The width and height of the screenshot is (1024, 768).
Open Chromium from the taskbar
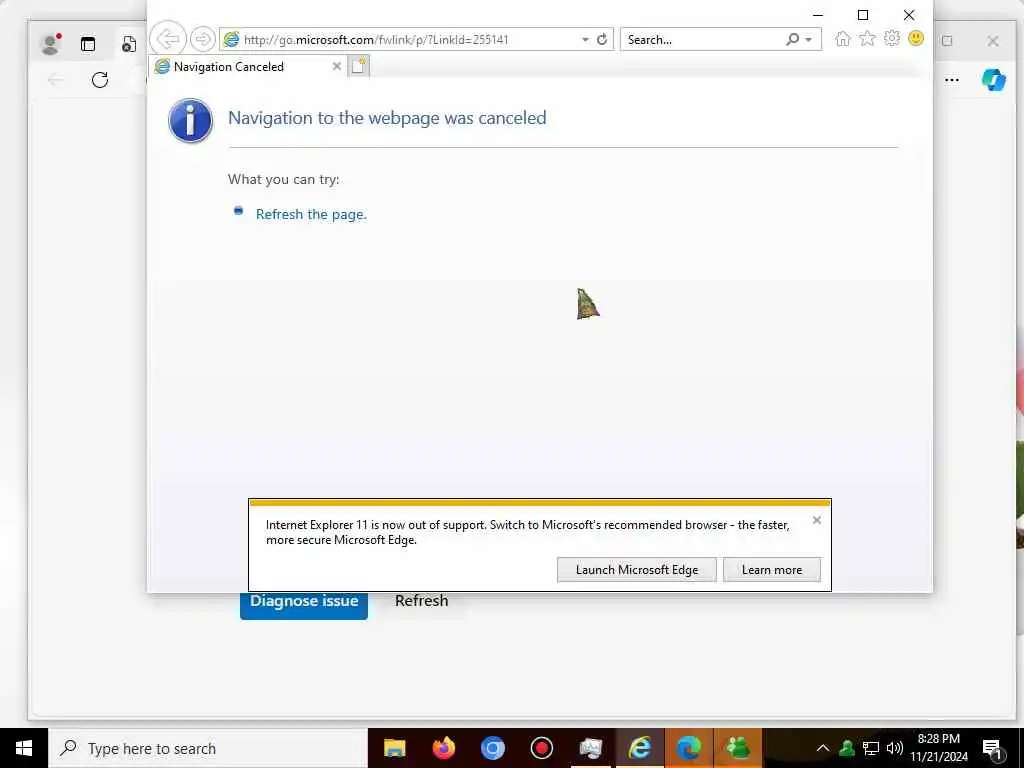click(492, 748)
